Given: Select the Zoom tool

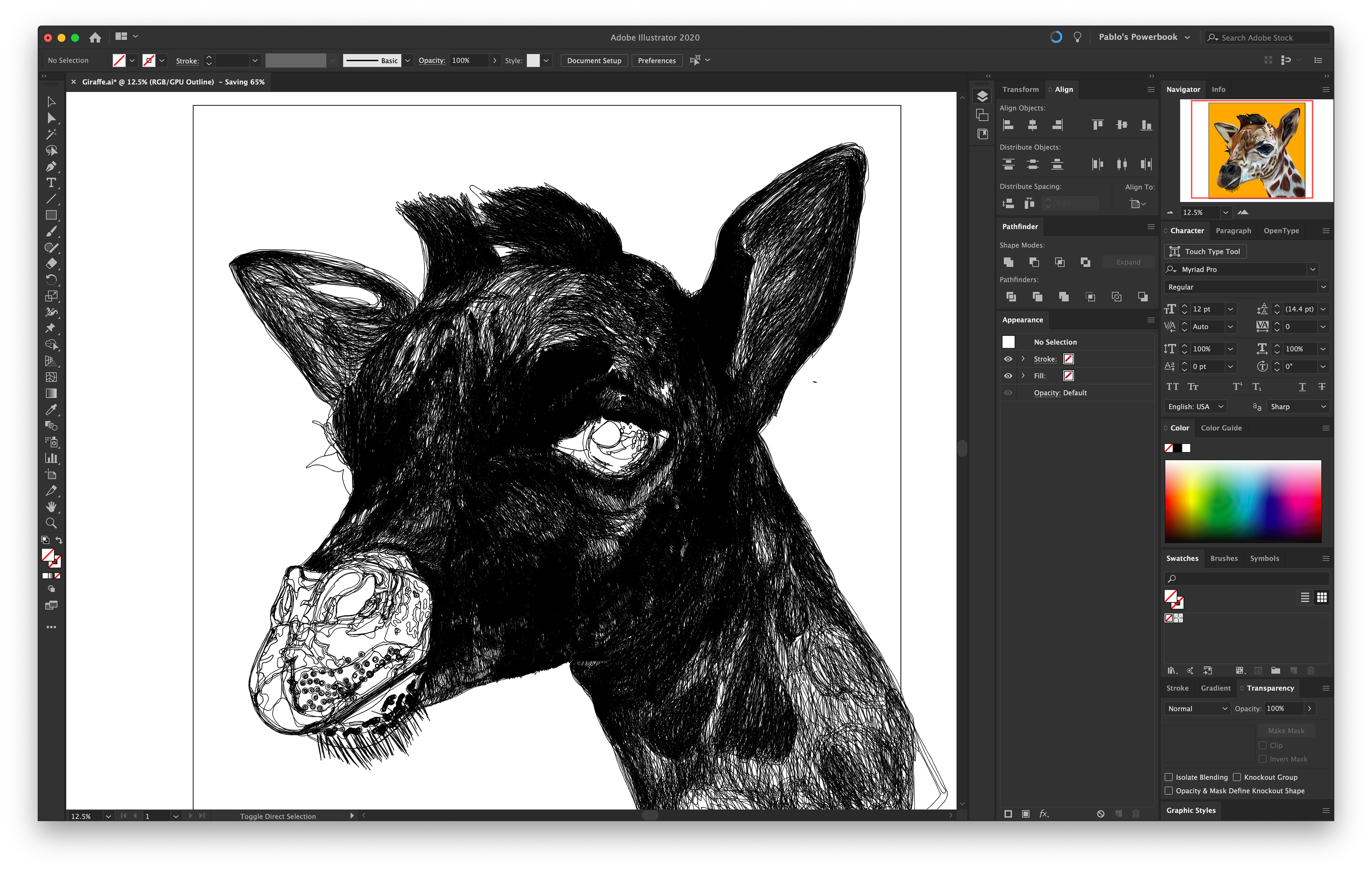Looking at the screenshot, I should (x=51, y=523).
